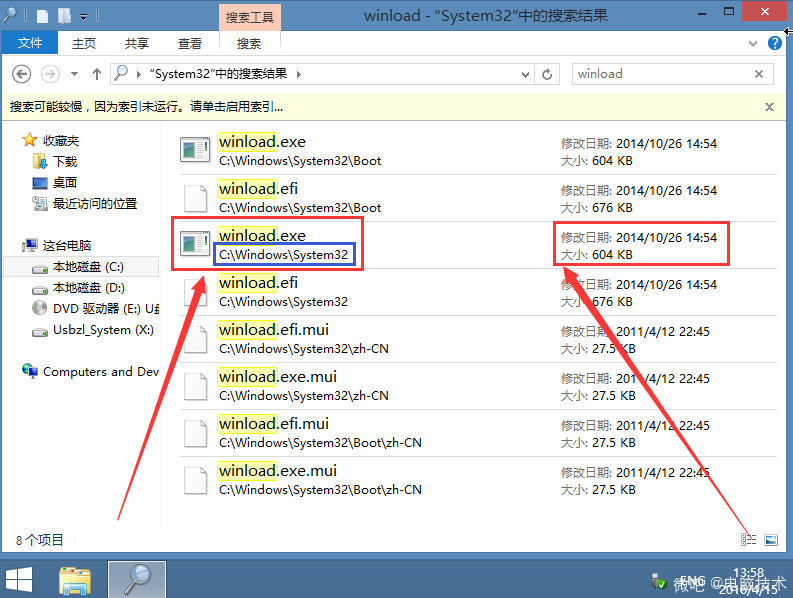Click the Back navigation arrow
The width and height of the screenshot is (793, 598).
coord(21,74)
